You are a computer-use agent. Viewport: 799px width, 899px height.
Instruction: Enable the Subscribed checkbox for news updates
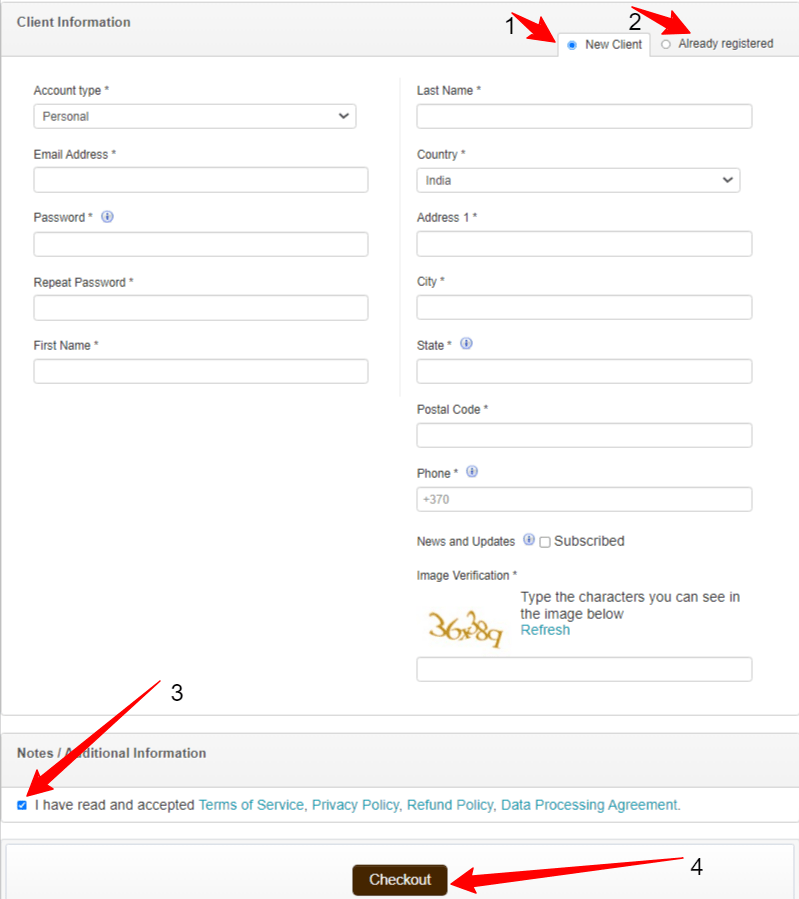[x=544, y=541]
